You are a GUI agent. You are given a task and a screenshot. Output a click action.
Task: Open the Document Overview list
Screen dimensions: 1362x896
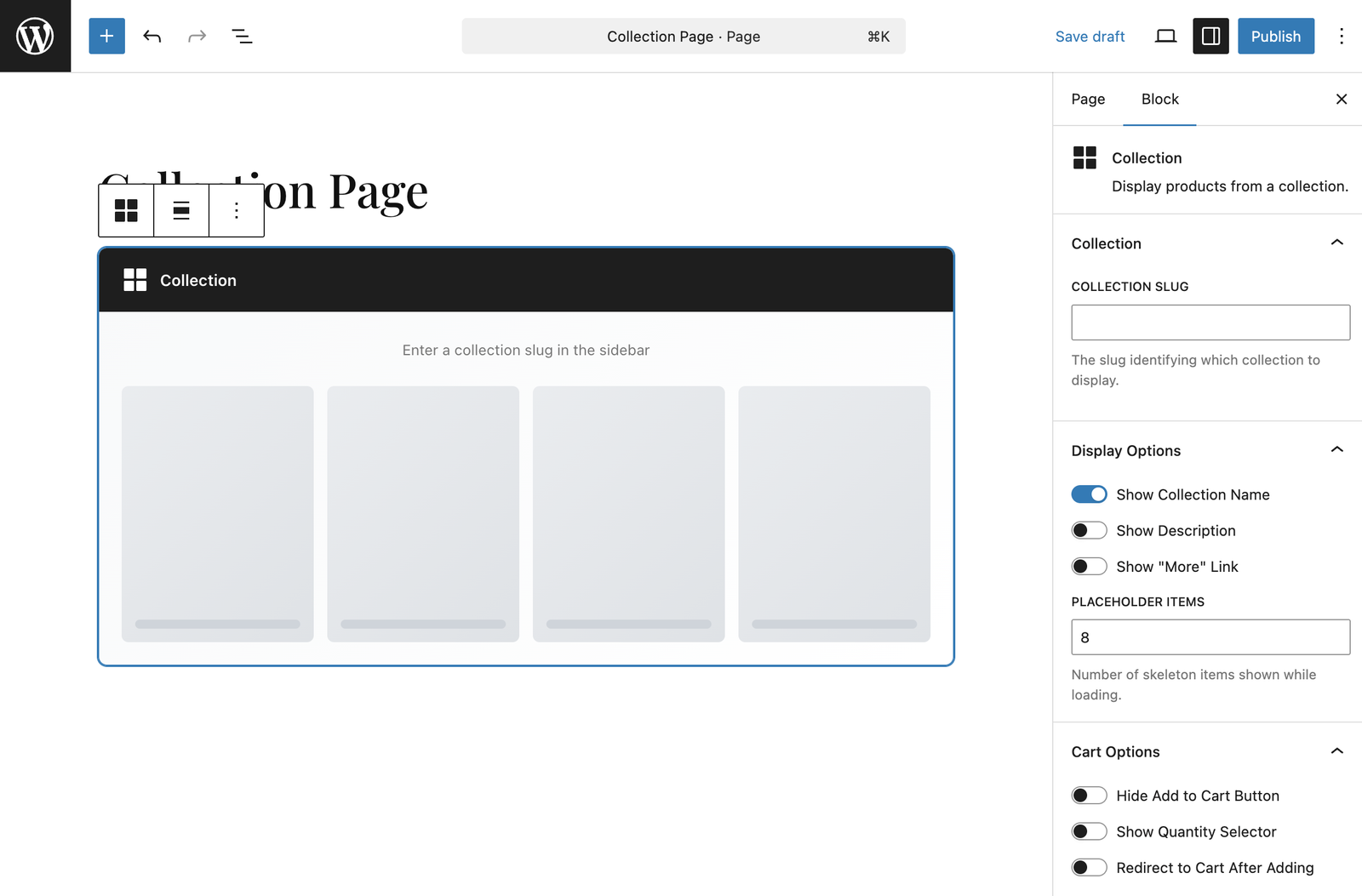click(x=242, y=36)
